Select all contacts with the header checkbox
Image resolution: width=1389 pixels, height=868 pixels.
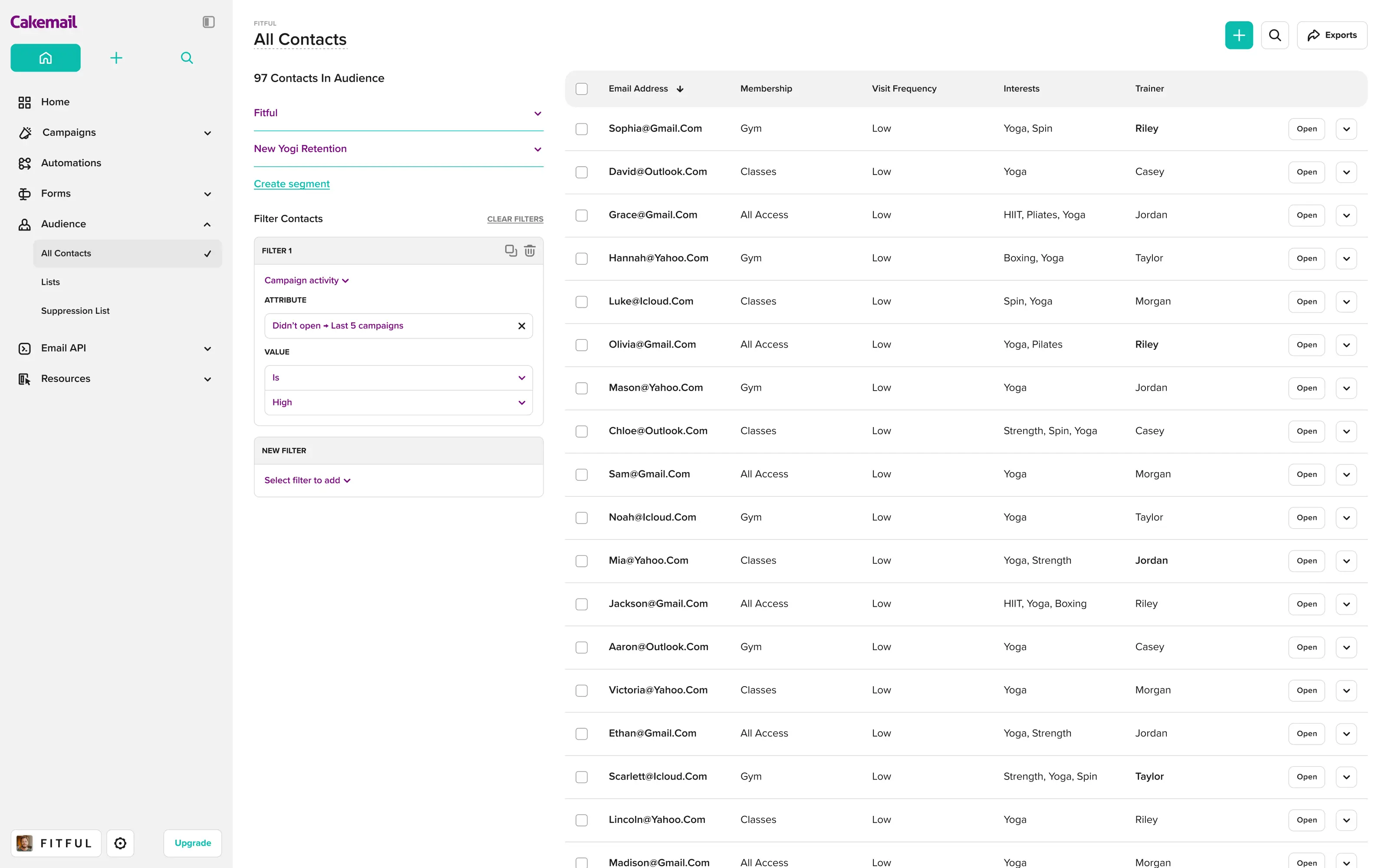point(582,89)
